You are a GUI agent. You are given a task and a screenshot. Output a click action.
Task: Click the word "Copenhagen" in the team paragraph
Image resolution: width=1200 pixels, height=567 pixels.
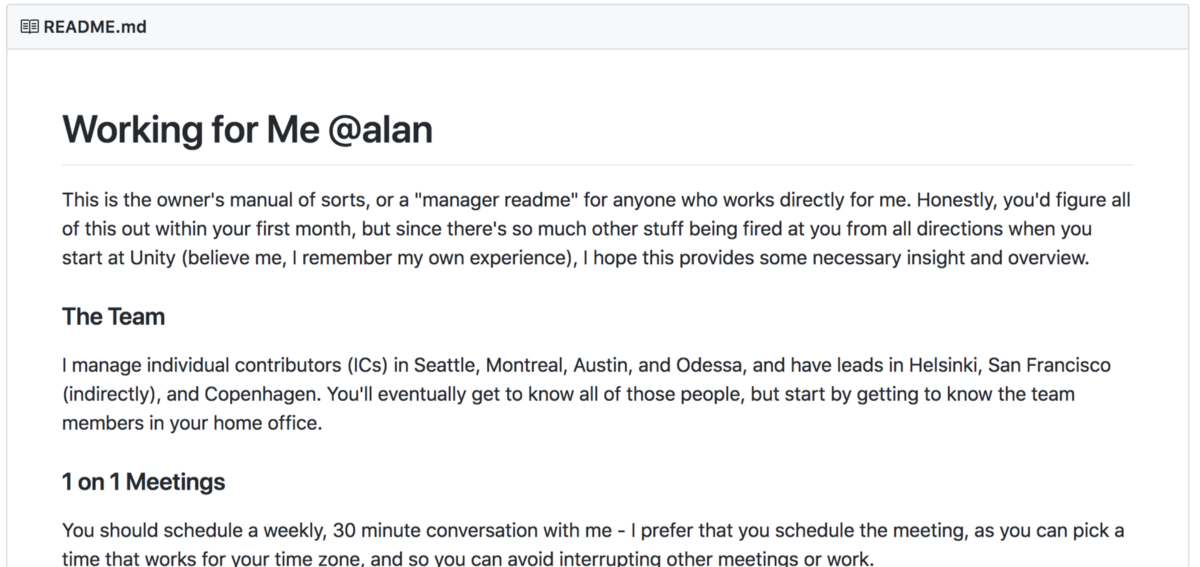pyautogui.click(x=250, y=394)
